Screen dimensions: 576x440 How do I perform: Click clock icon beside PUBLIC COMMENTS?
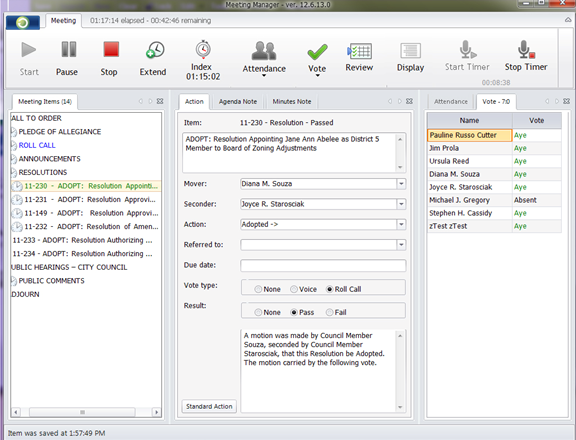(14, 281)
